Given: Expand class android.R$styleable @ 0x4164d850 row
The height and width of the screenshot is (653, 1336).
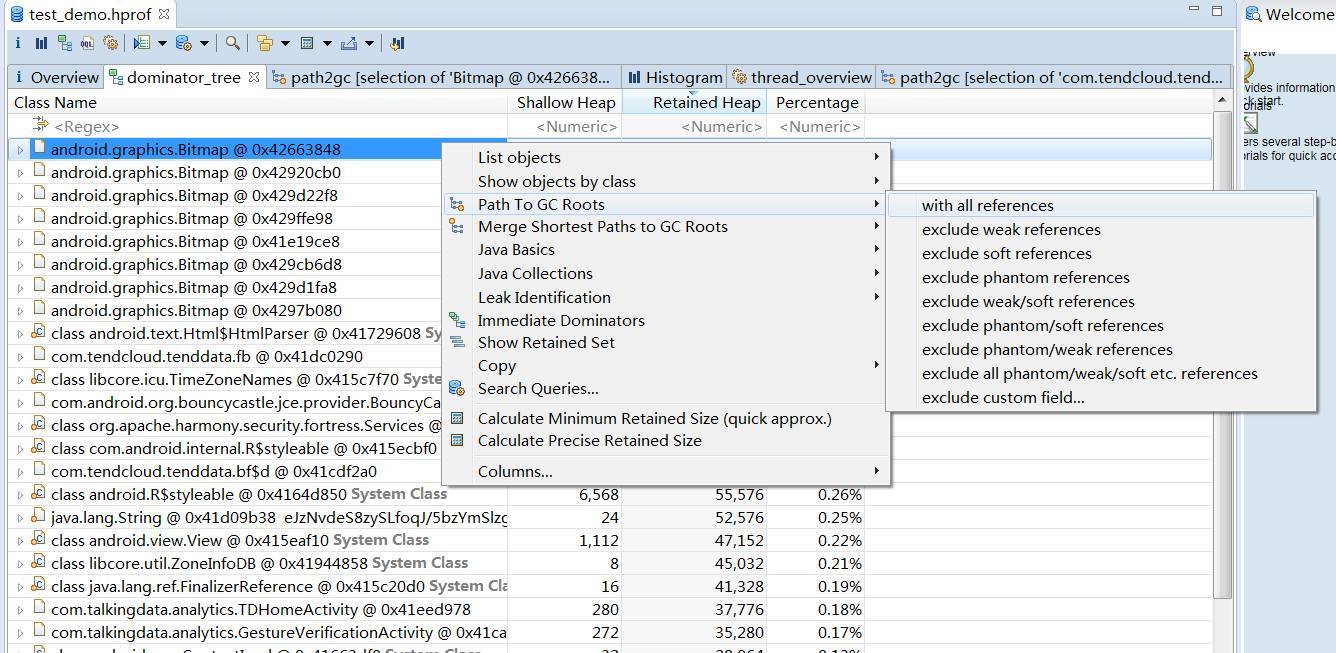Looking at the screenshot, I should click(x=20, y=495).
